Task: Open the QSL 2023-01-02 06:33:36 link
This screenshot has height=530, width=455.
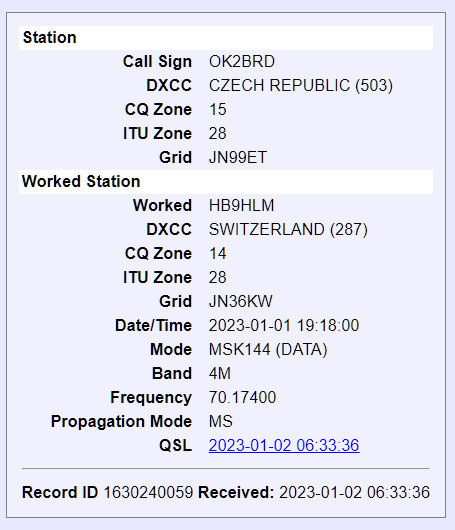Action: (x=284, y=445)
